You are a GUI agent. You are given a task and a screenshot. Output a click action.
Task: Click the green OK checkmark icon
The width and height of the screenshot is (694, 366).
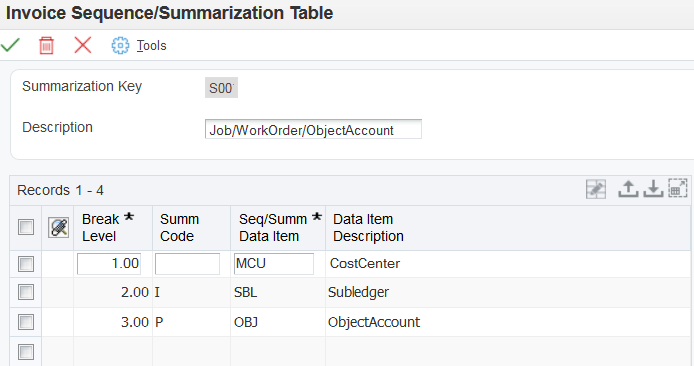(10, 45)
